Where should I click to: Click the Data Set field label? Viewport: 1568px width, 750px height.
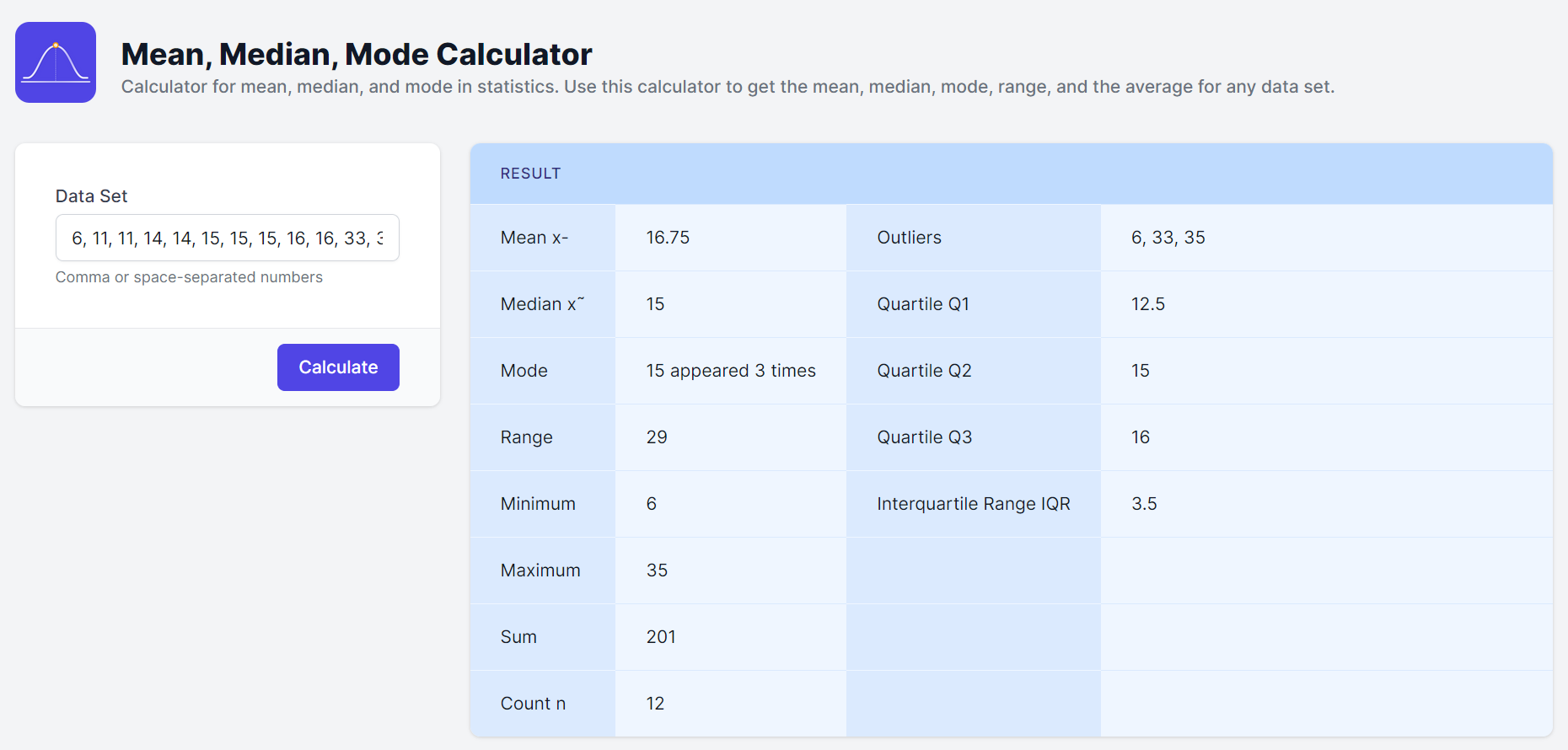(x=91, y=196)
